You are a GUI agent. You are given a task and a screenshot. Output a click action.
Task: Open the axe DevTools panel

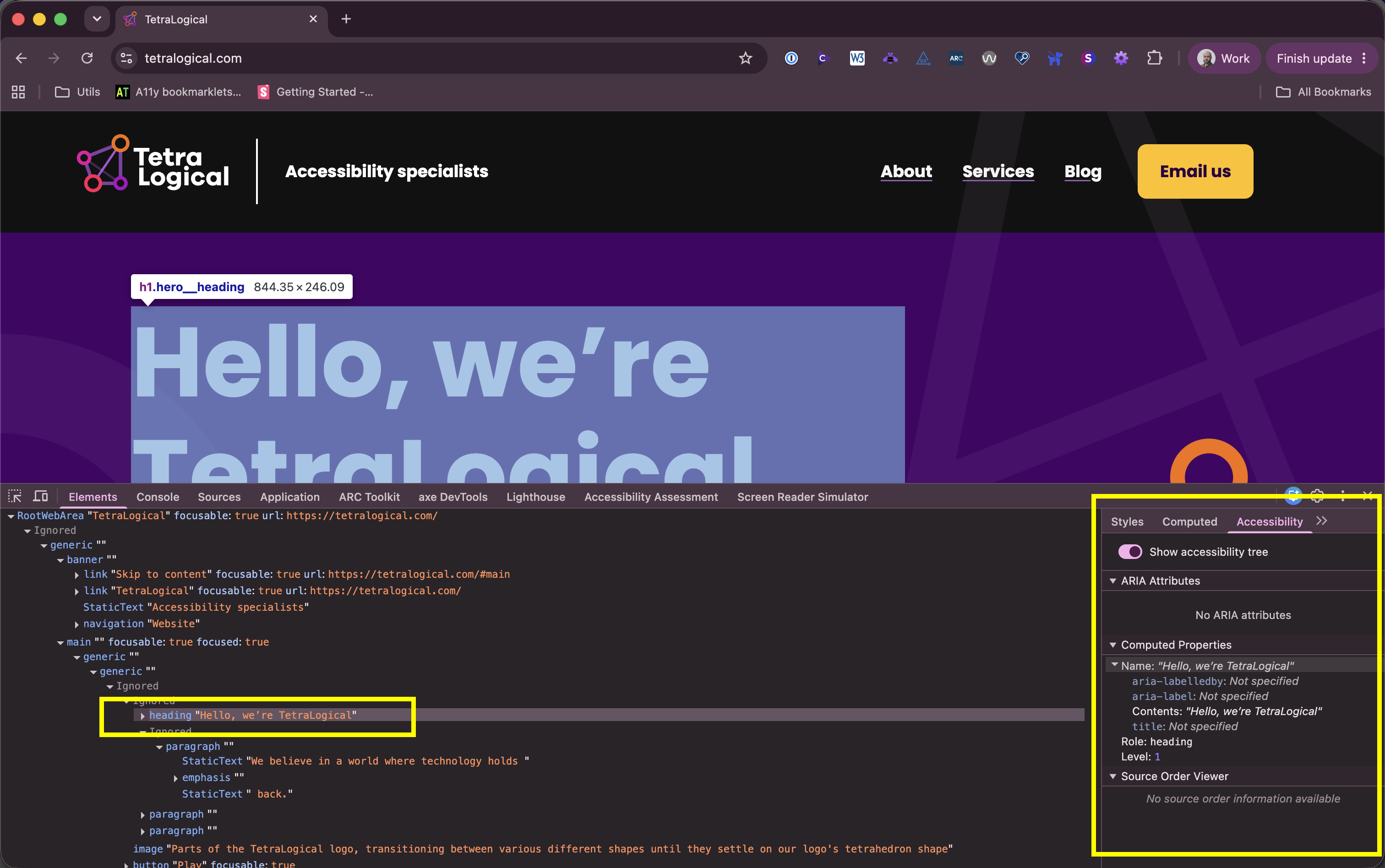[x=453, y=497]
